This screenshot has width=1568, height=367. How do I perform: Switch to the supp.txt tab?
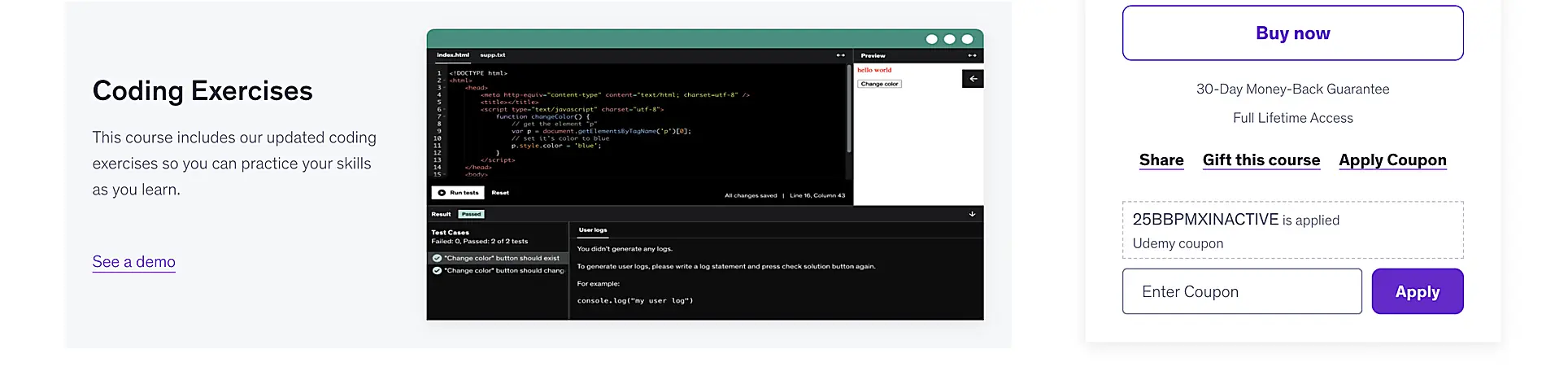tap(493, 55)
